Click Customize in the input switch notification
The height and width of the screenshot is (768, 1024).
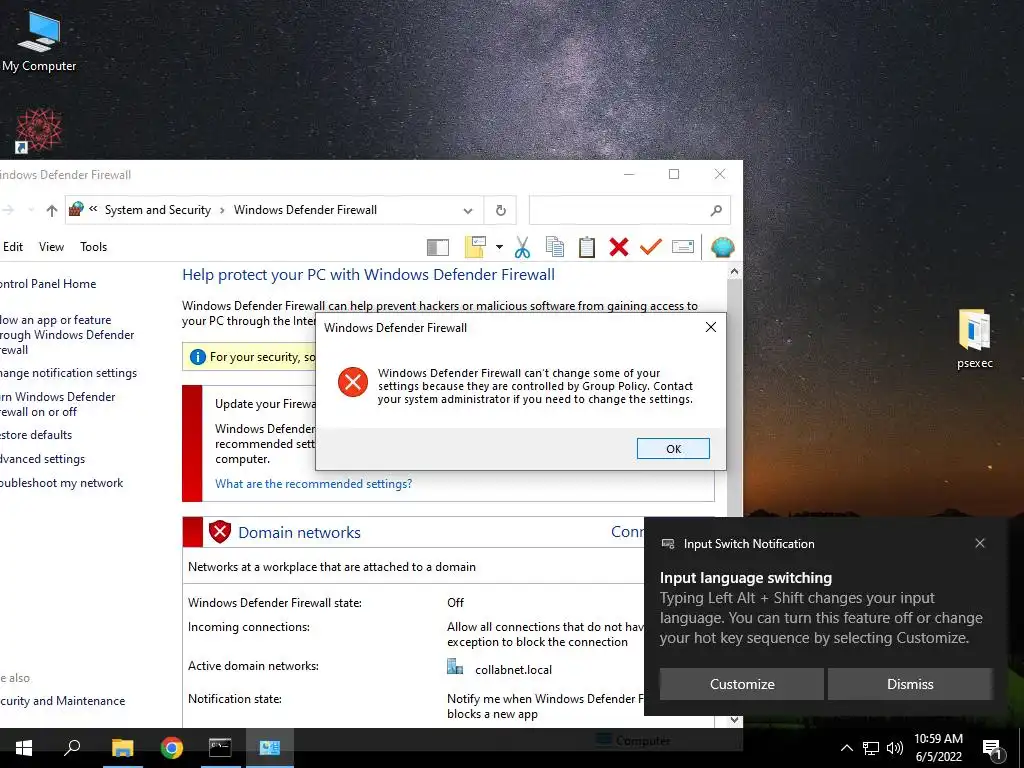(x=742, y=684)
